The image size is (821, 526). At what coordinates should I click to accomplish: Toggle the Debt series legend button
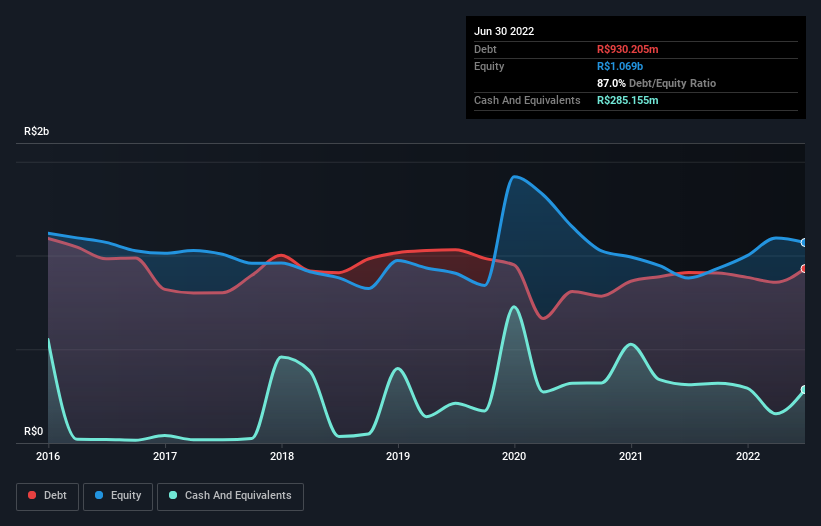(47, 496)
